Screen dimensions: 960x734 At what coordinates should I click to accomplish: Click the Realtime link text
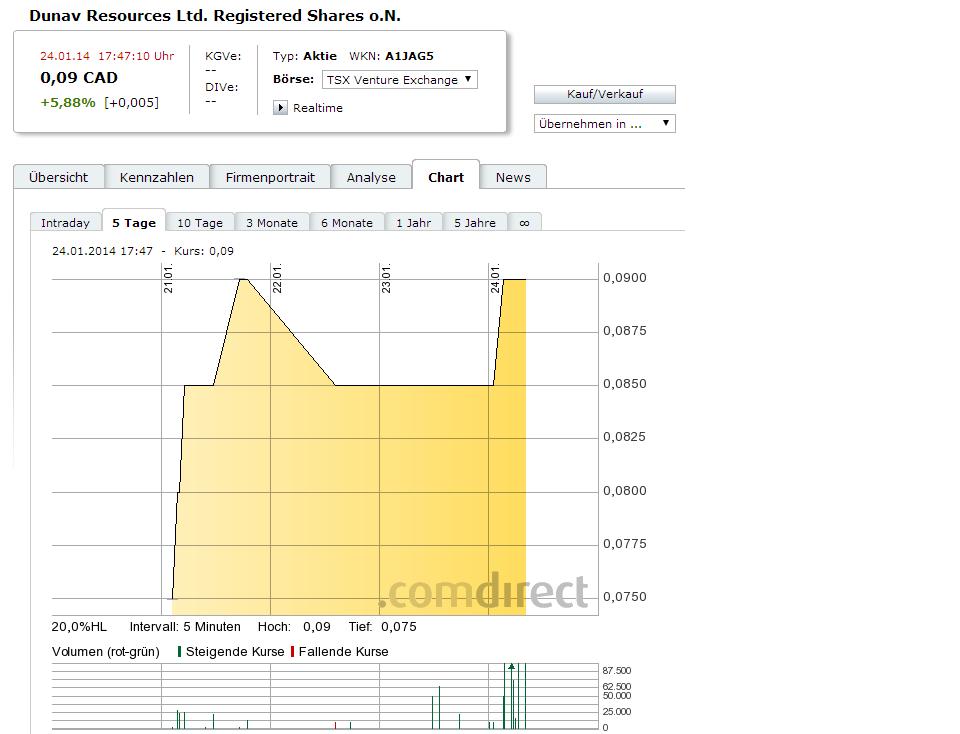point(318,108)
